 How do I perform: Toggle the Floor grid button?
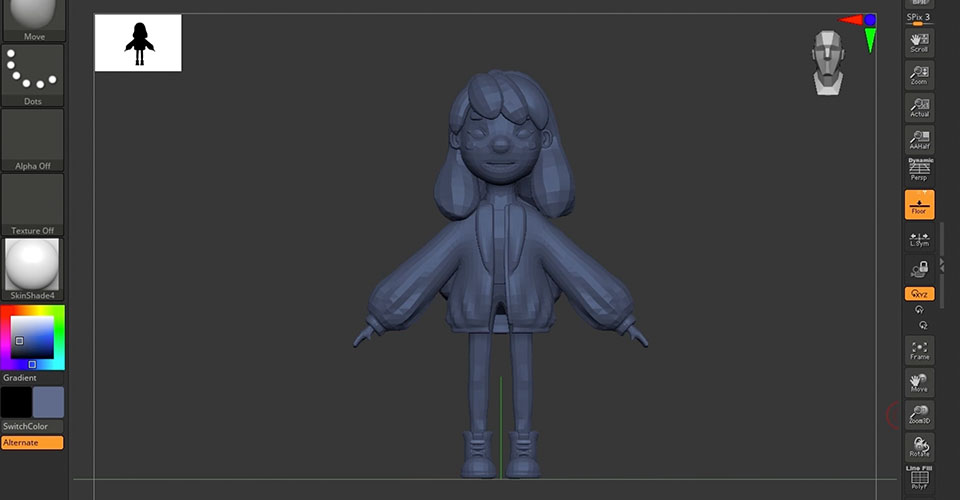click(920, 204)
